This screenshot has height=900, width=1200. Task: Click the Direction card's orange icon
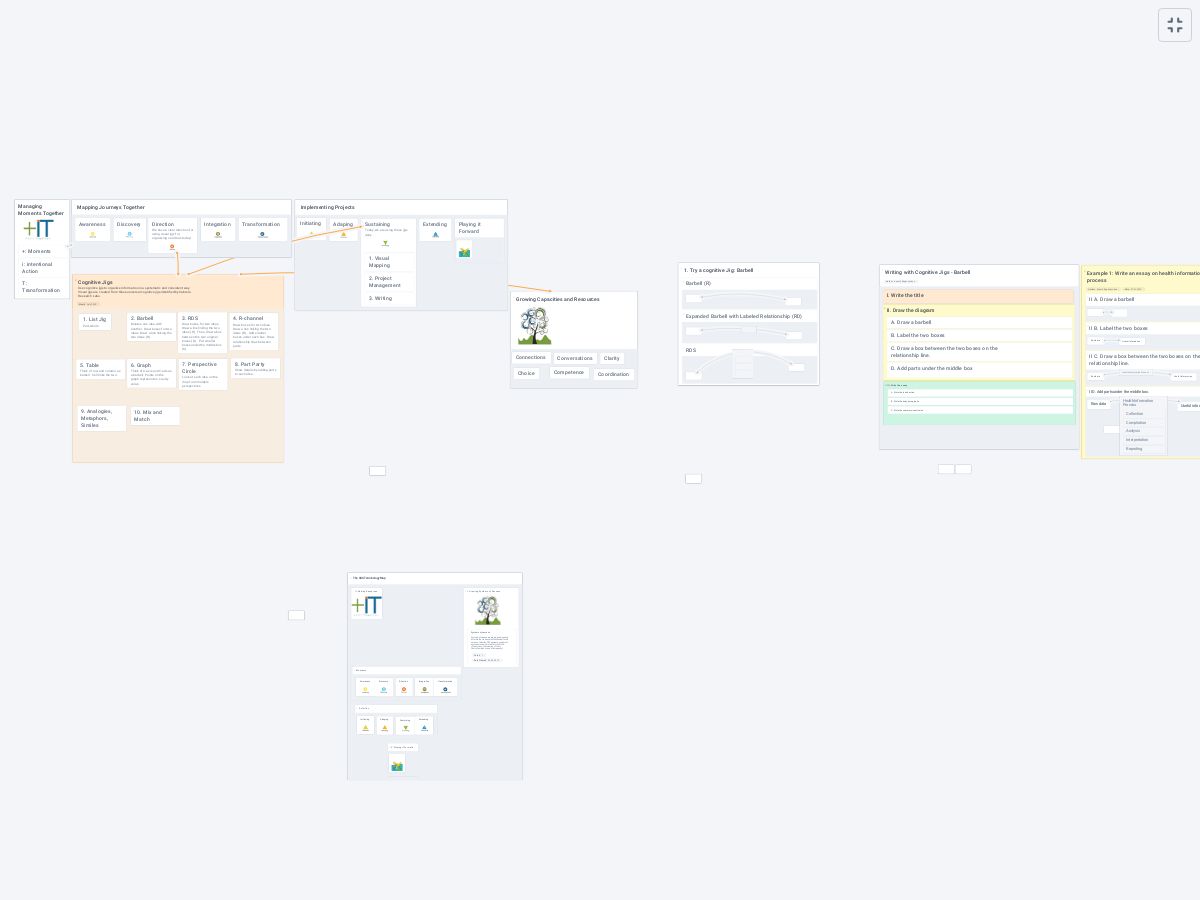(171, 247)
